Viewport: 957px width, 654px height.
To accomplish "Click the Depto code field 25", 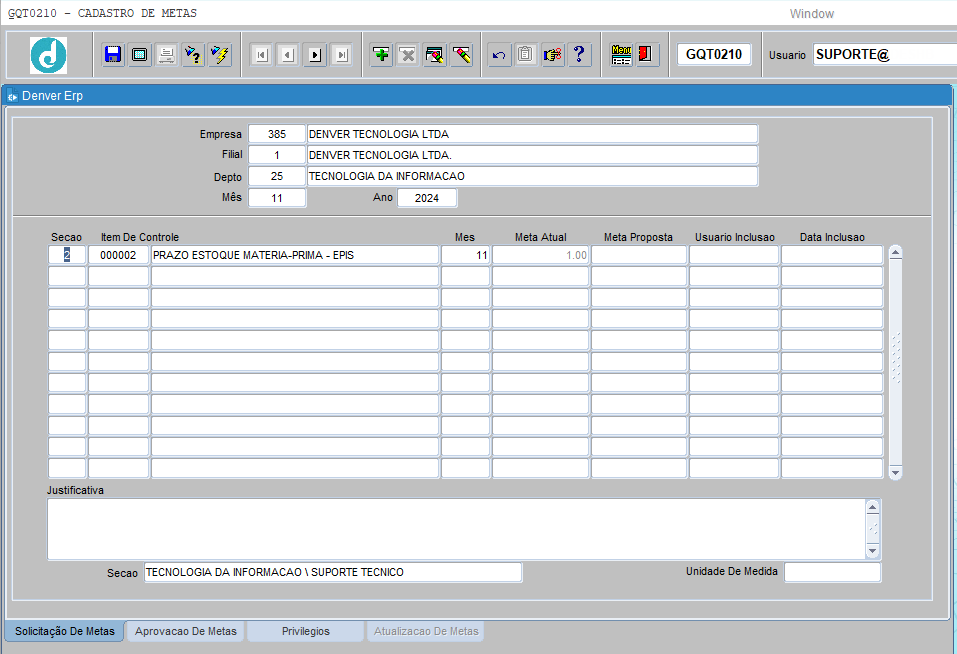I will pyautogui.click(x=276, y=176).
